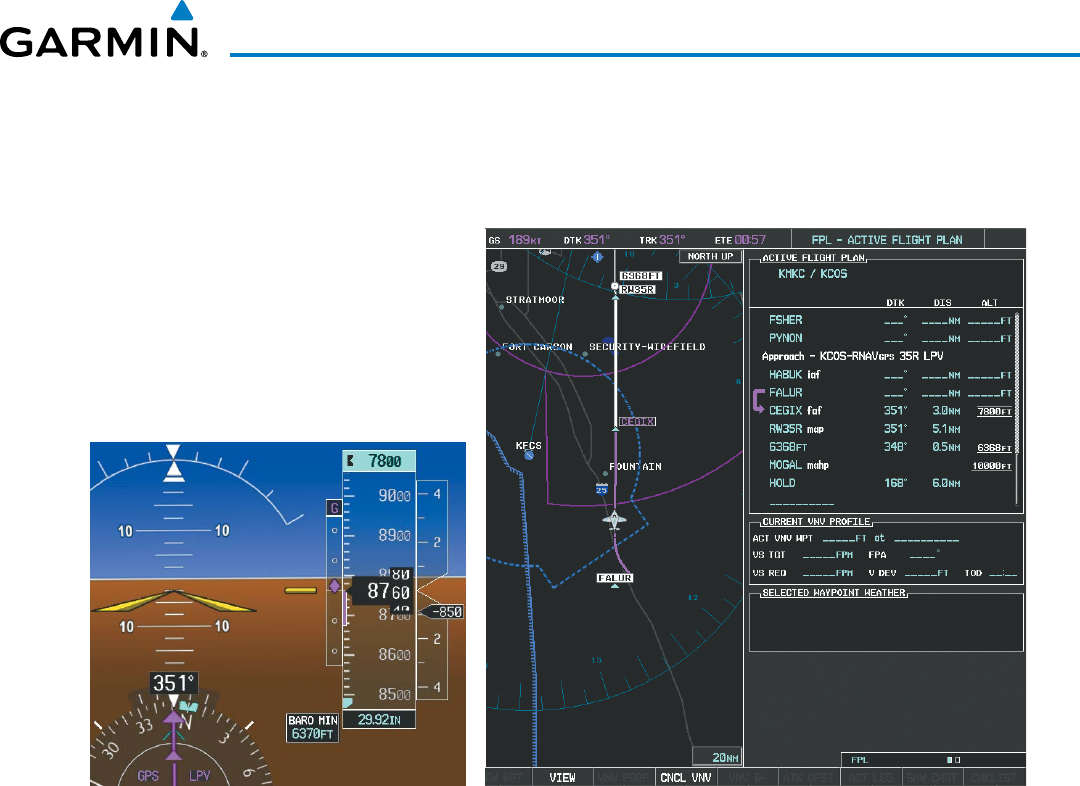Click the STRATMOOR city label on map
Screen dimensions: 1080x786
coord(535,300)
